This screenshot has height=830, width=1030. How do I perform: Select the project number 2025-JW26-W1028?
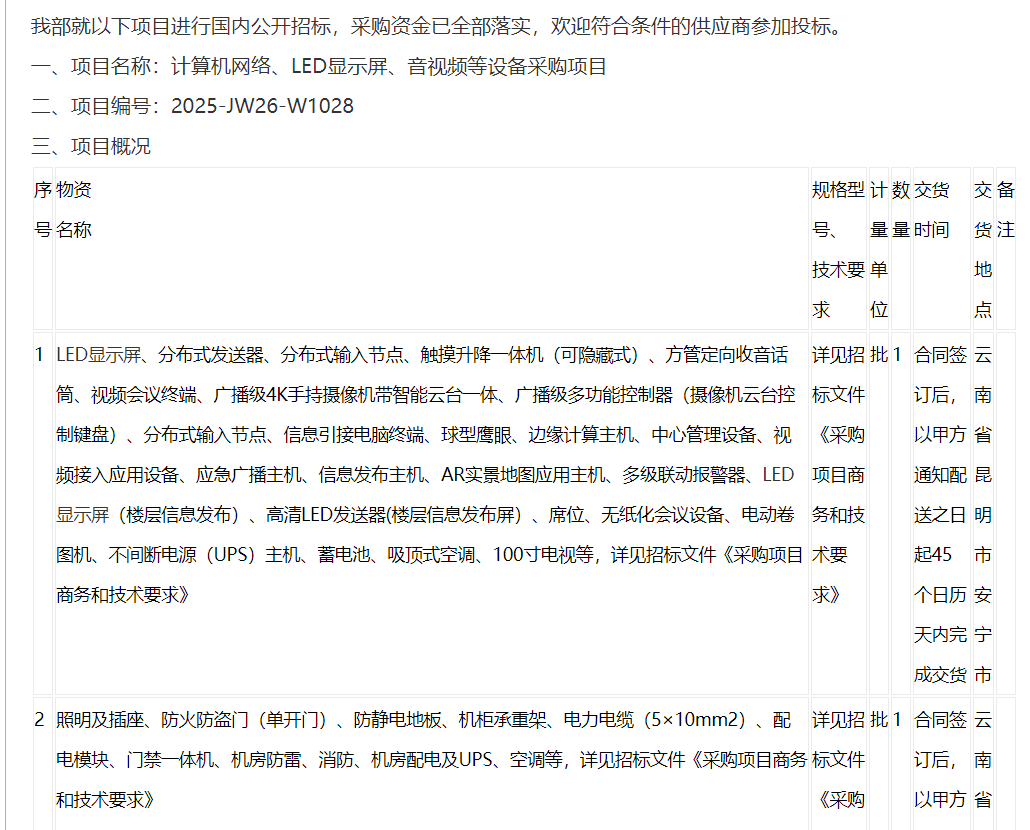262,106
